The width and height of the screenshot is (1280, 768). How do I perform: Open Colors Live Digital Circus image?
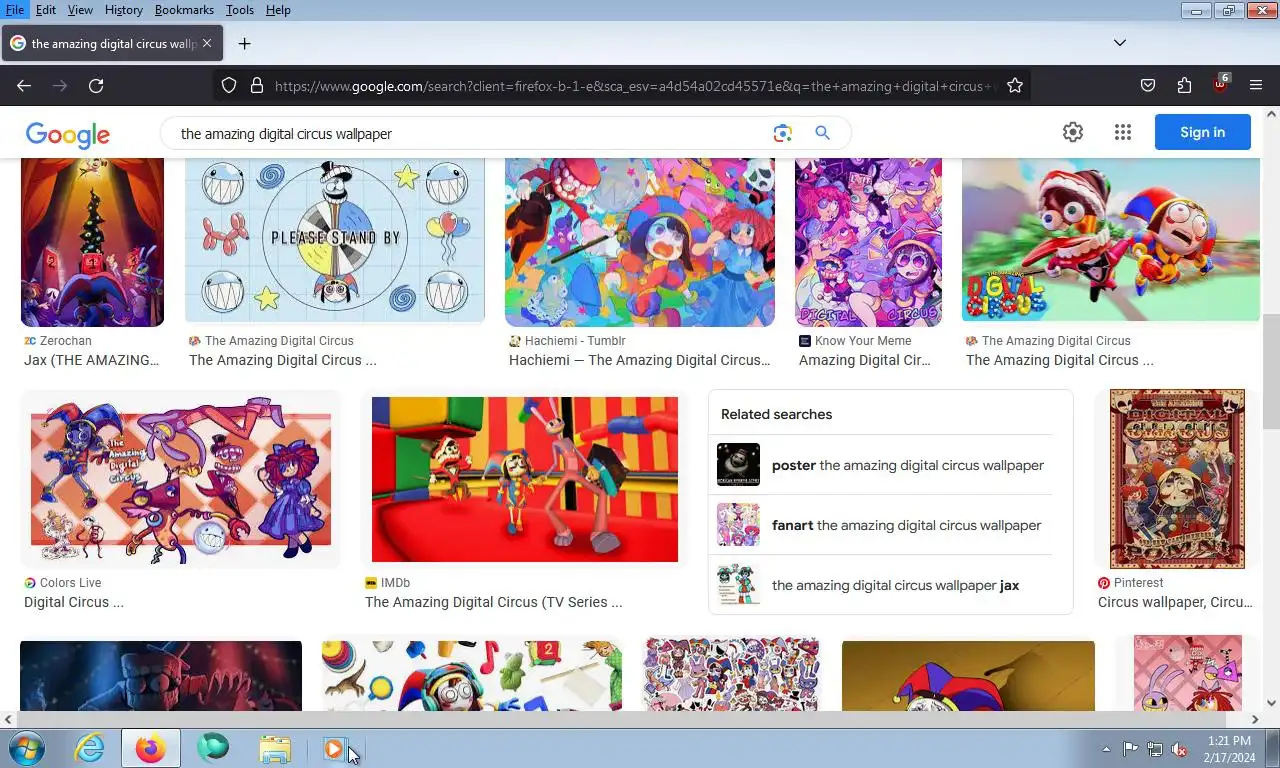[x=181, y=479]
